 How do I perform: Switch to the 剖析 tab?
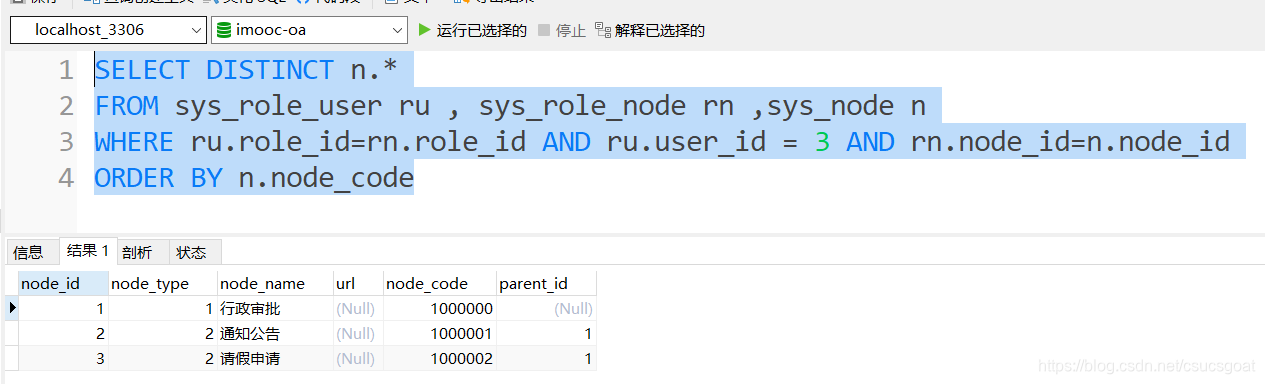[138, 252]
